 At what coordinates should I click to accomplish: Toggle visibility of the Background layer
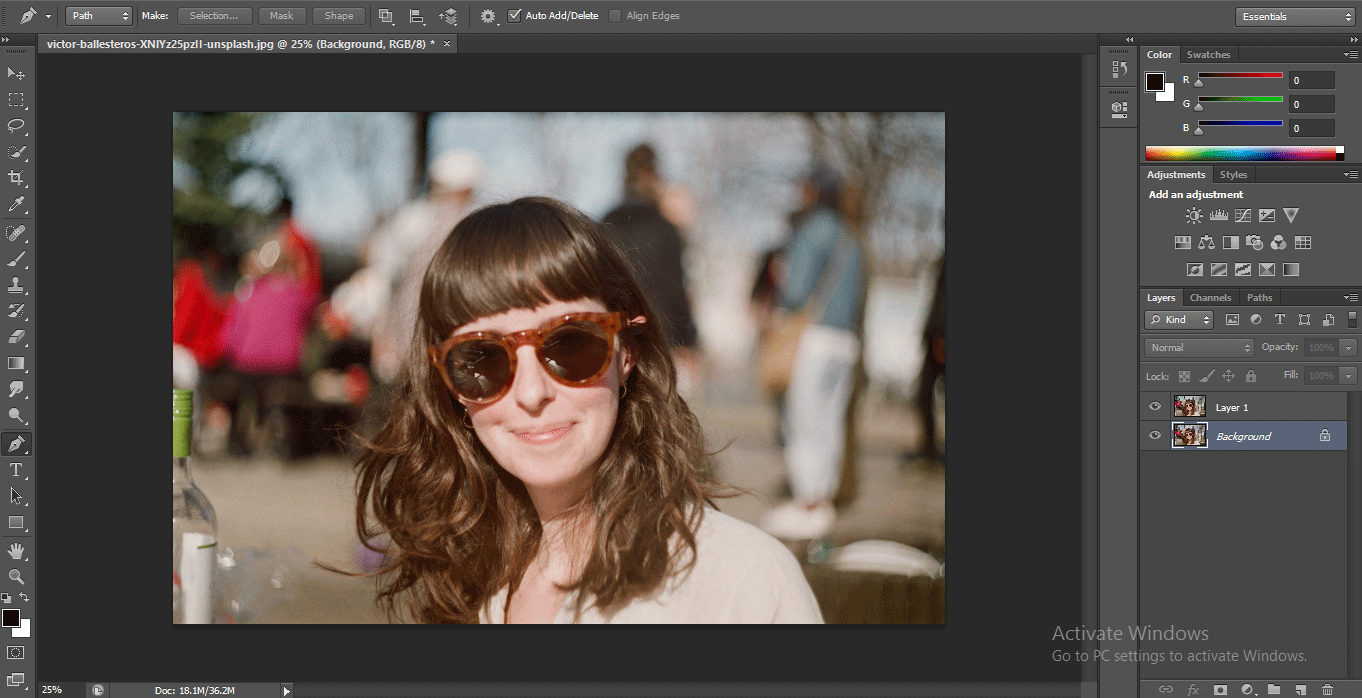pyautogui.click(x=1155, y=436)
